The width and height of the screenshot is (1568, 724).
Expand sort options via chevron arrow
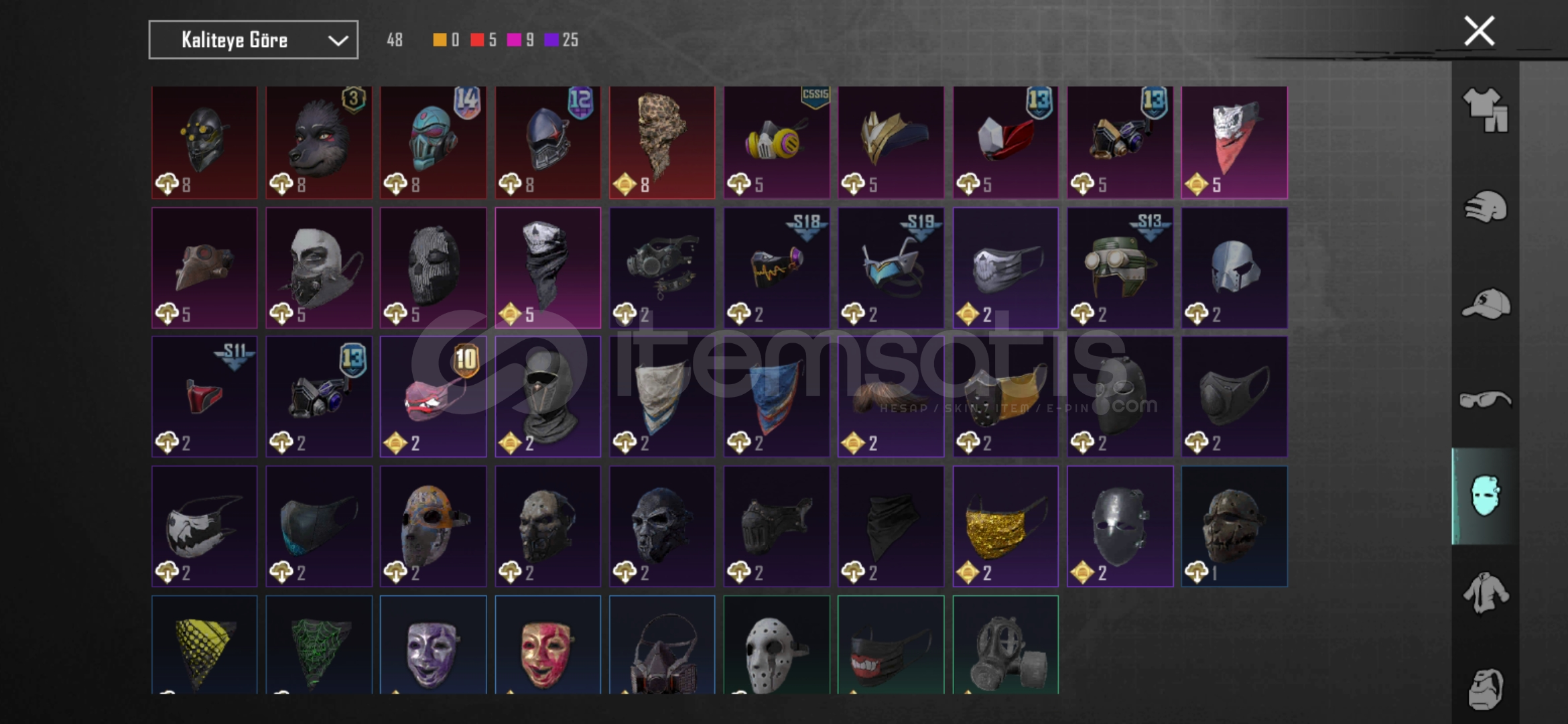338,41
